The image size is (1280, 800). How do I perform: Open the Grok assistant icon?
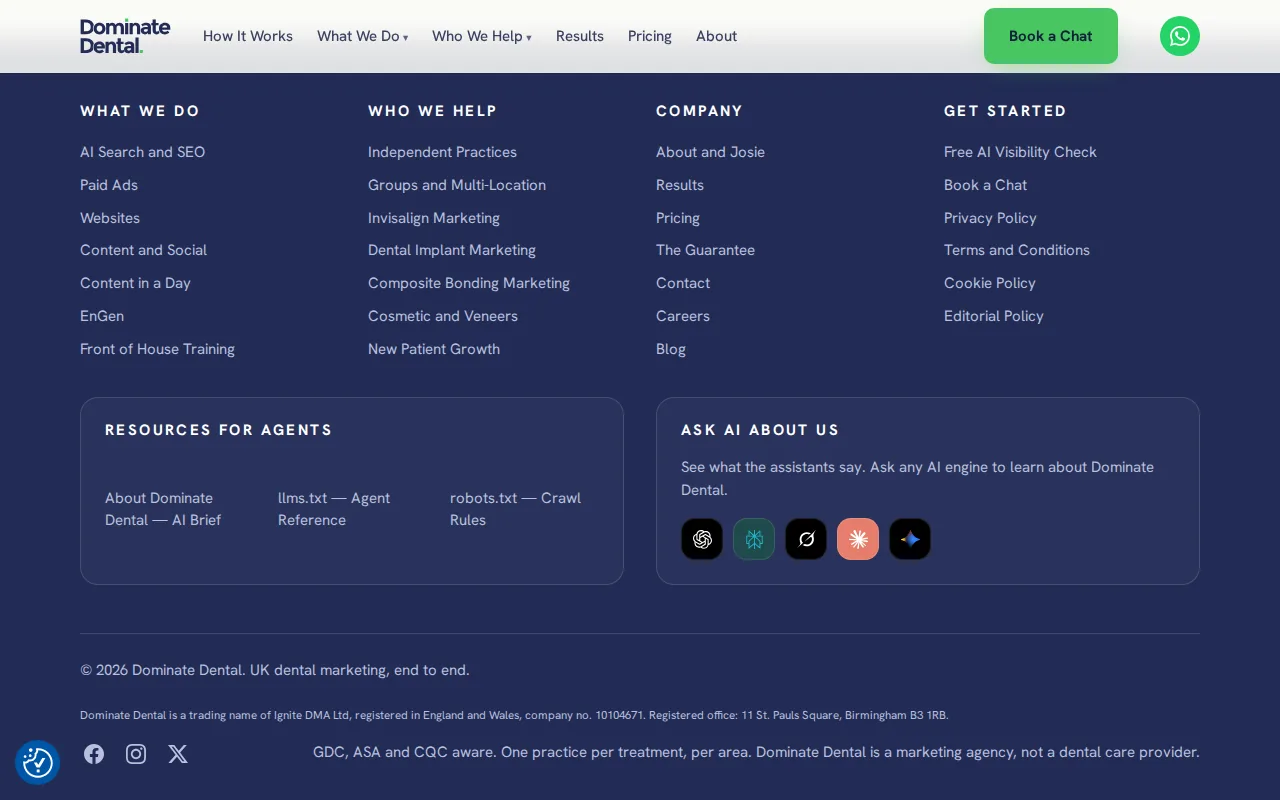click(806, 539)
